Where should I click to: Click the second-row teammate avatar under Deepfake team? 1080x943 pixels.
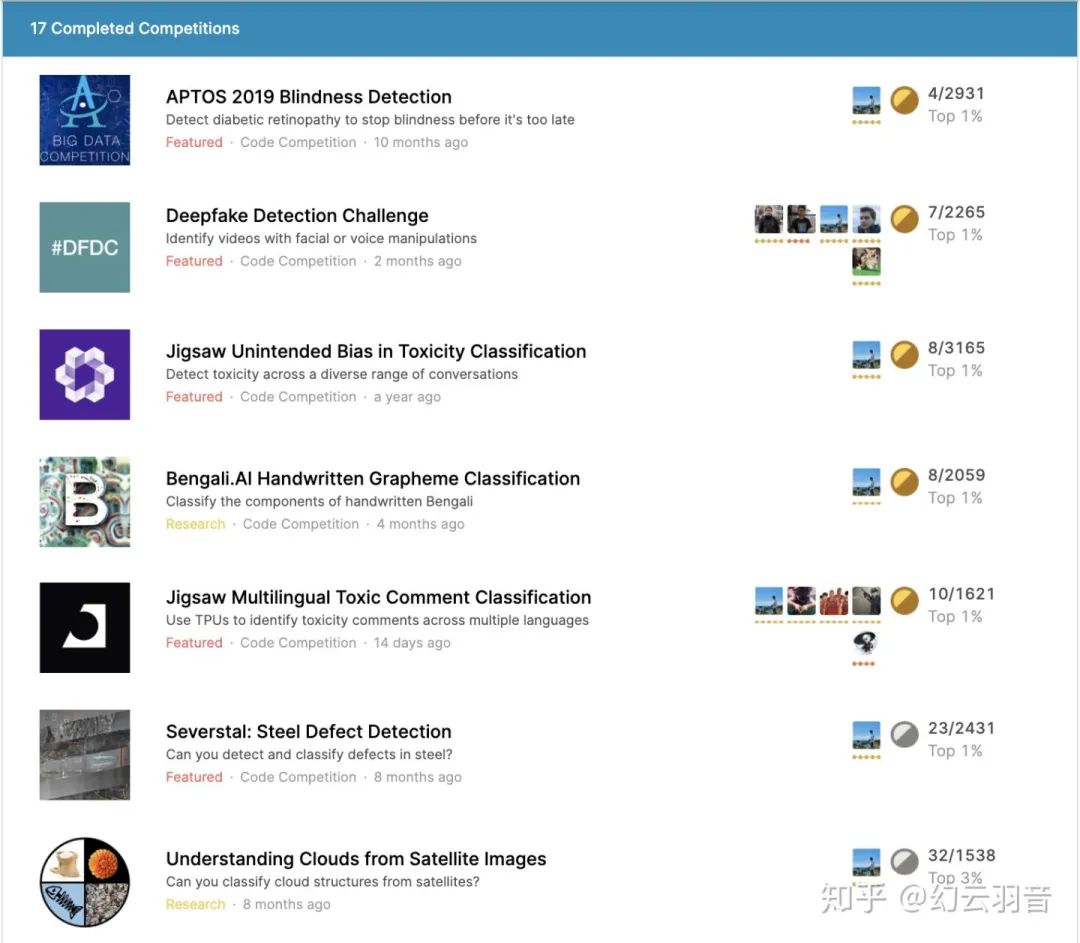coord(866,262)
